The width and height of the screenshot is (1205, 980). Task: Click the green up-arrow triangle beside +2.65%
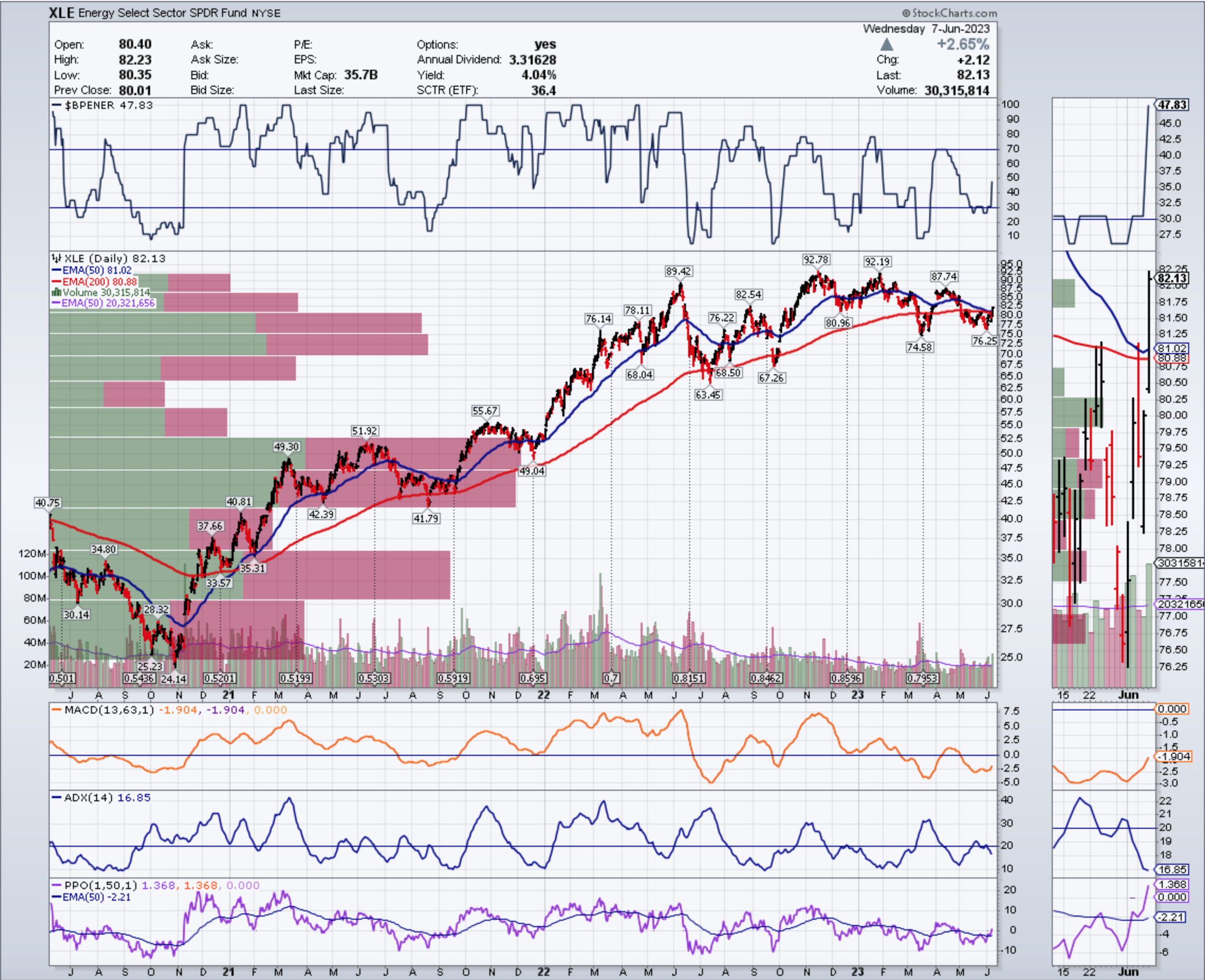click(x=887, y=44)
